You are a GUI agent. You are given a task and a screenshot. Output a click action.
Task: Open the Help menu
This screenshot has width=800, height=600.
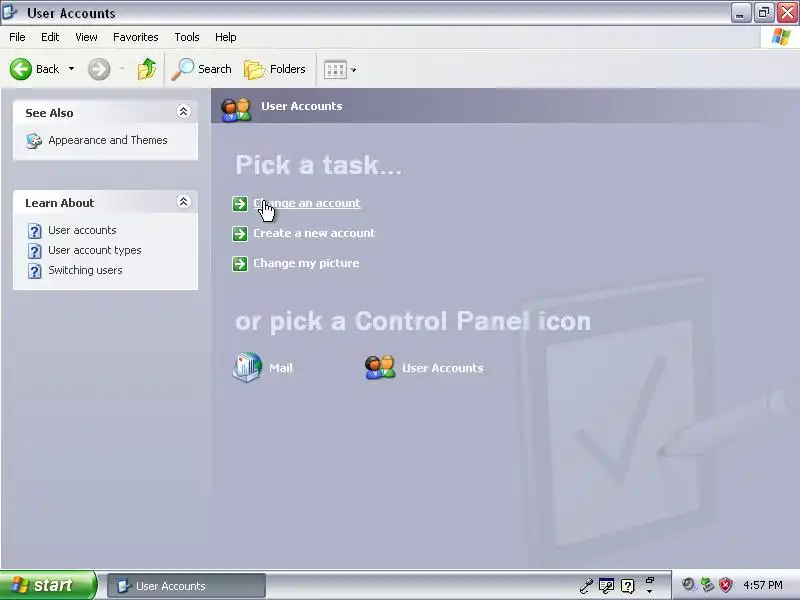click(x=226, y=37)
